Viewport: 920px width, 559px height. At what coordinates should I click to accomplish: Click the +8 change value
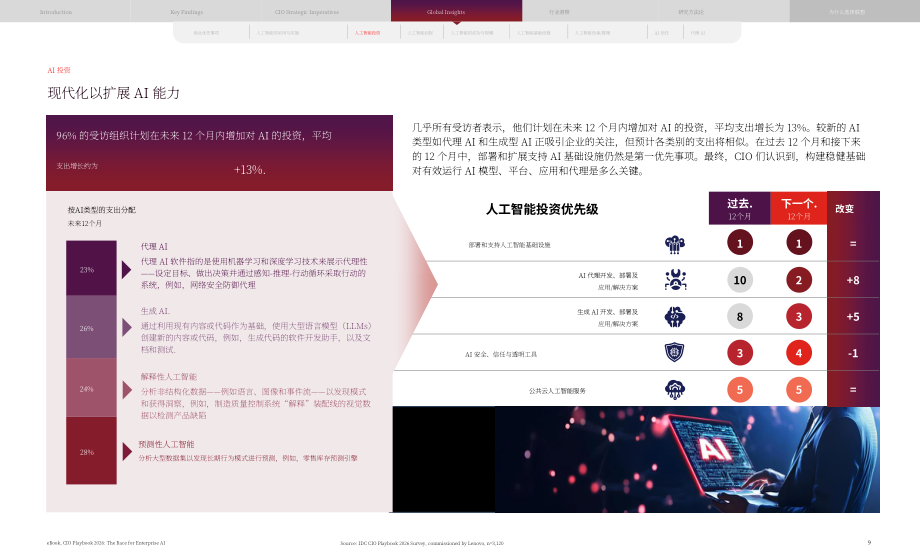click(x=853, y=280)
